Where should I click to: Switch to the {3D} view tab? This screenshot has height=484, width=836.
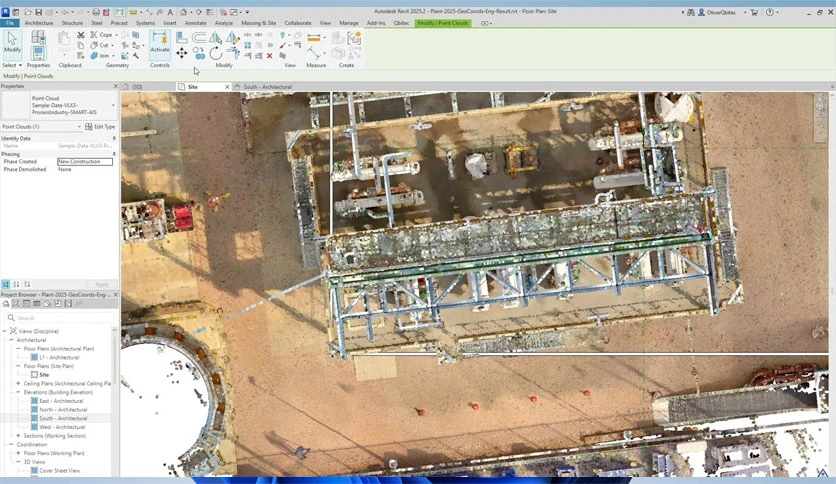[137, 87]
